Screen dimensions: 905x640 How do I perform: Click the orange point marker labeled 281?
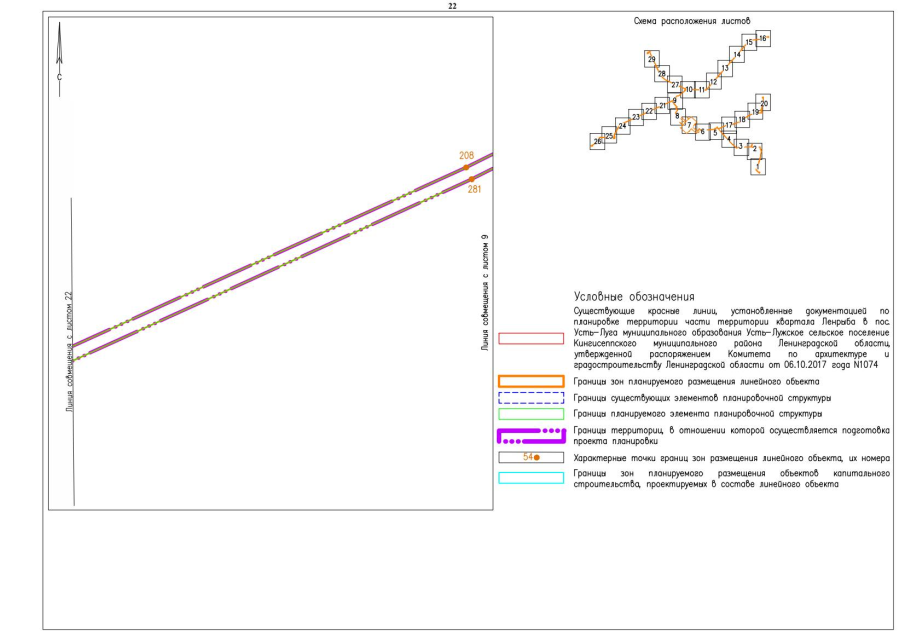472,179
